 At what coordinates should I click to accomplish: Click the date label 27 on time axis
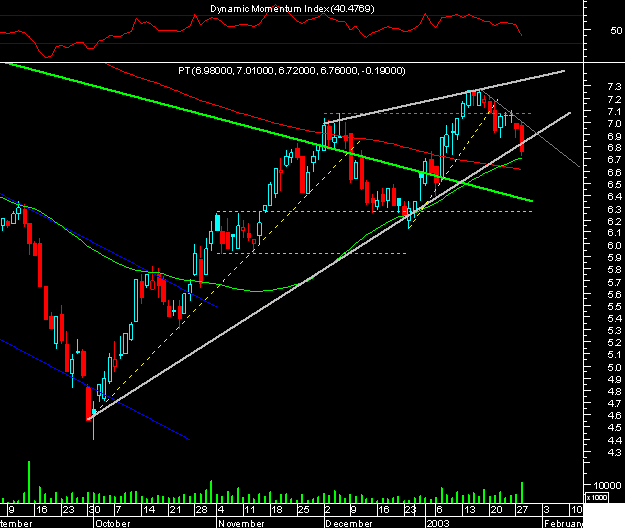pyautogui.click(x=523, y=510)
